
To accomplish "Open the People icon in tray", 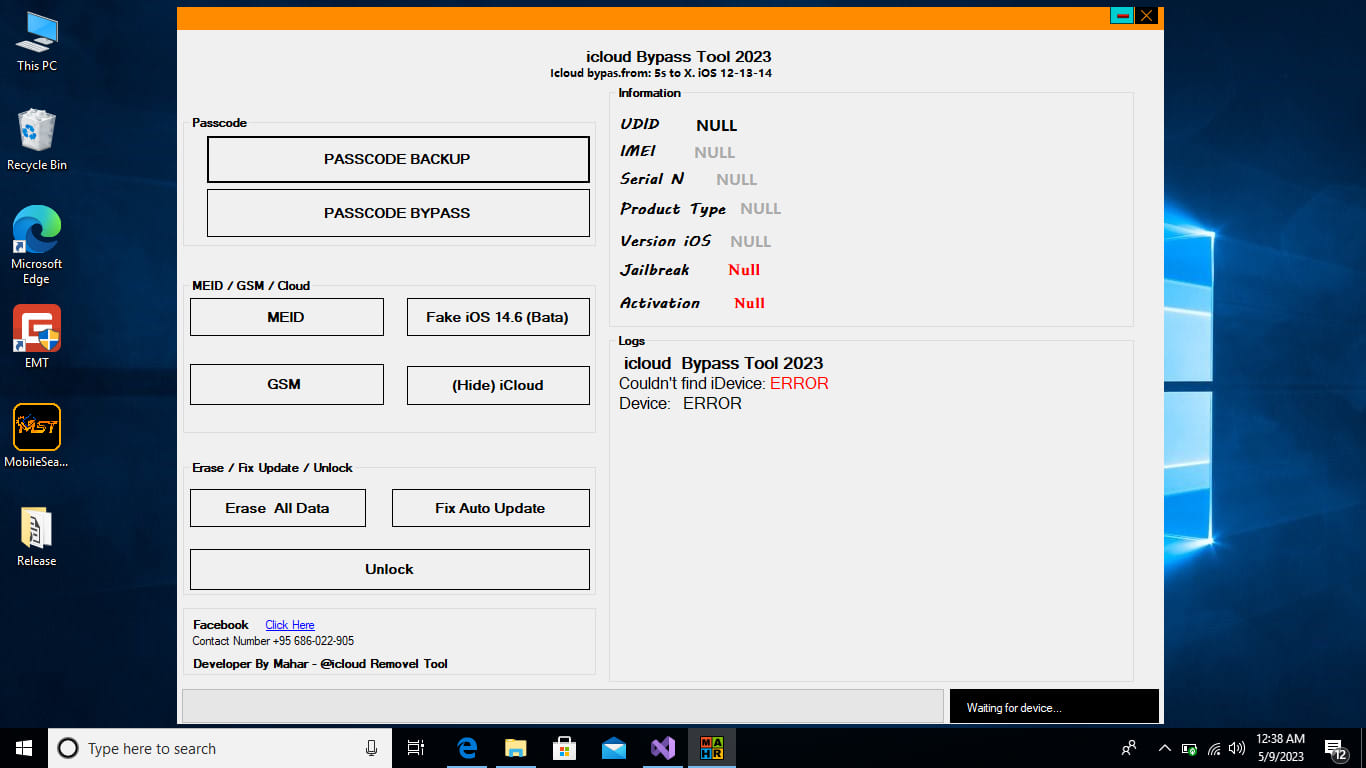I will (1129, 748).
